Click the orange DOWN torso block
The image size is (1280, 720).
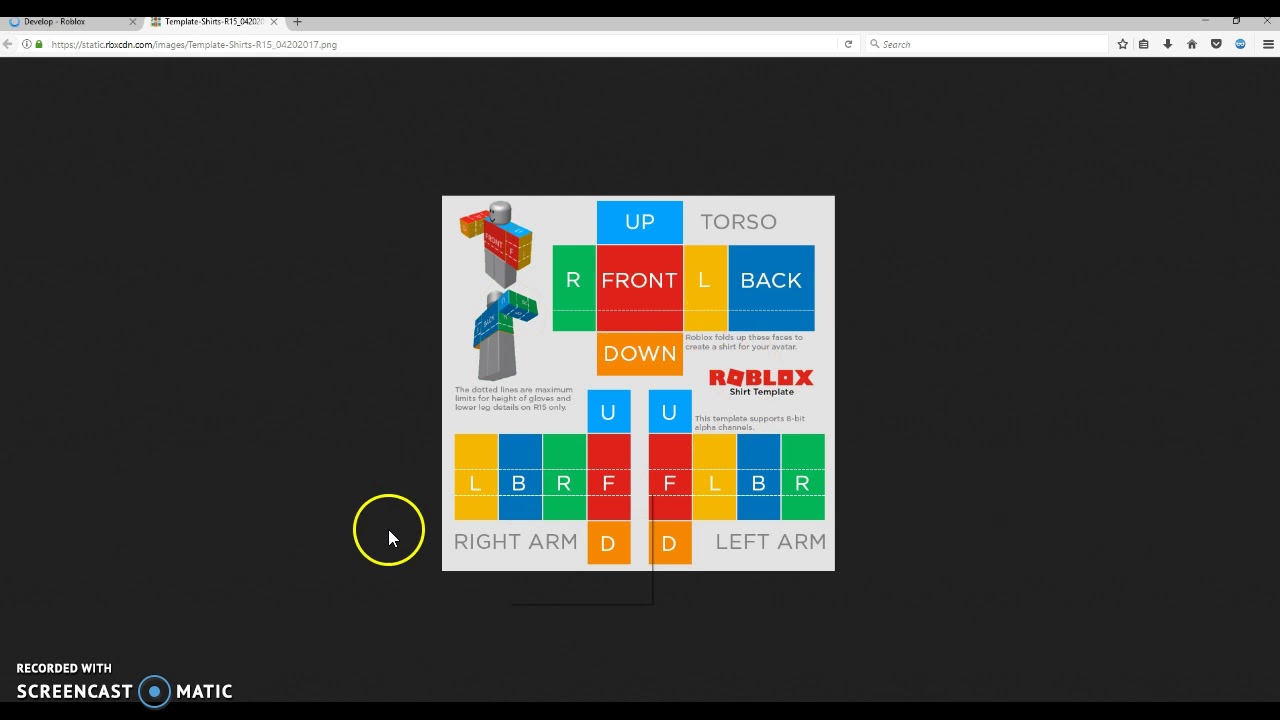pos(640,354)
